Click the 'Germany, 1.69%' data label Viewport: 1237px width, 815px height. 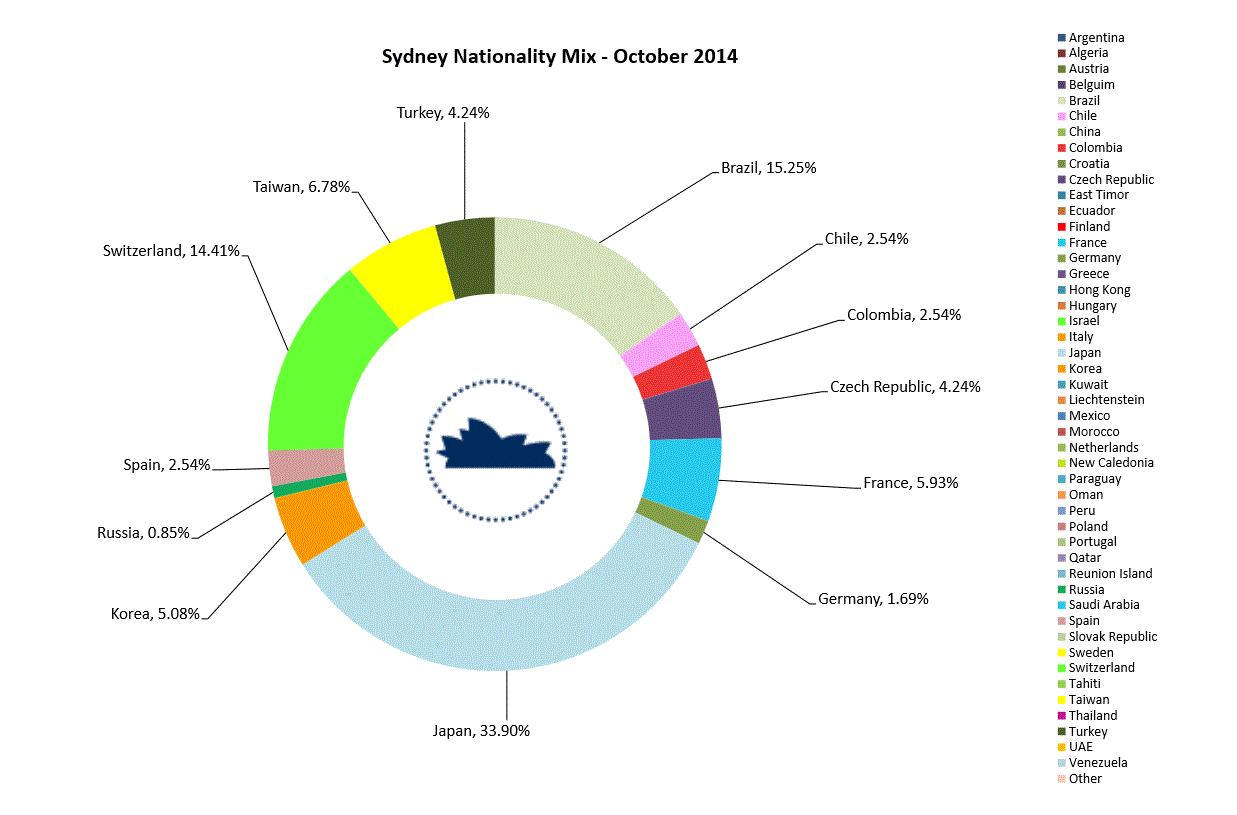point(873,599)
